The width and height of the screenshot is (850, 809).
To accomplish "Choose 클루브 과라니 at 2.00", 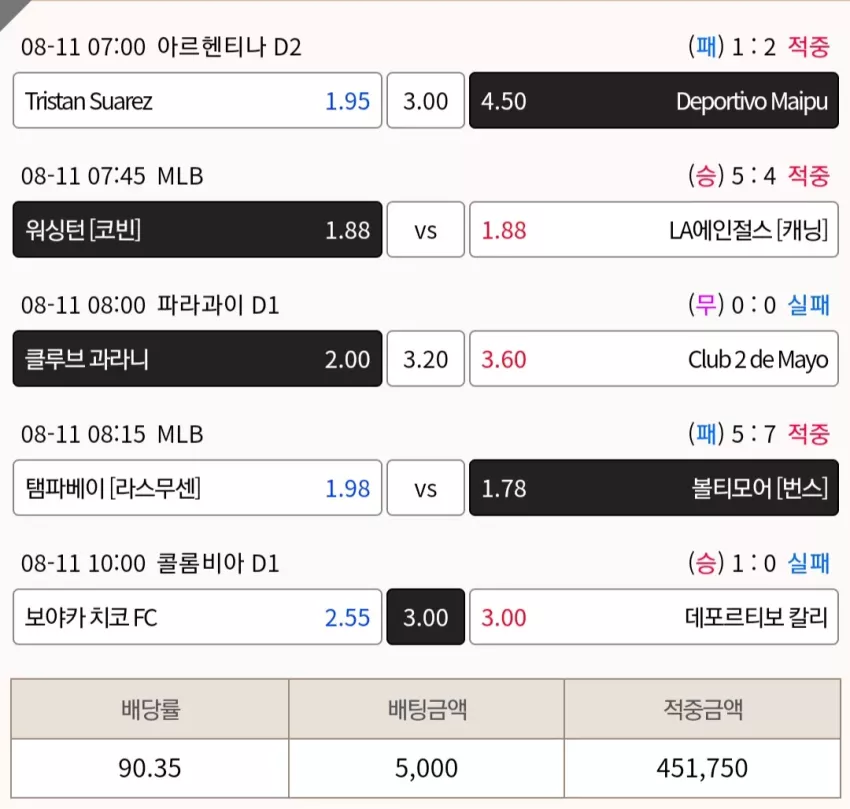I will click(197, 358).
